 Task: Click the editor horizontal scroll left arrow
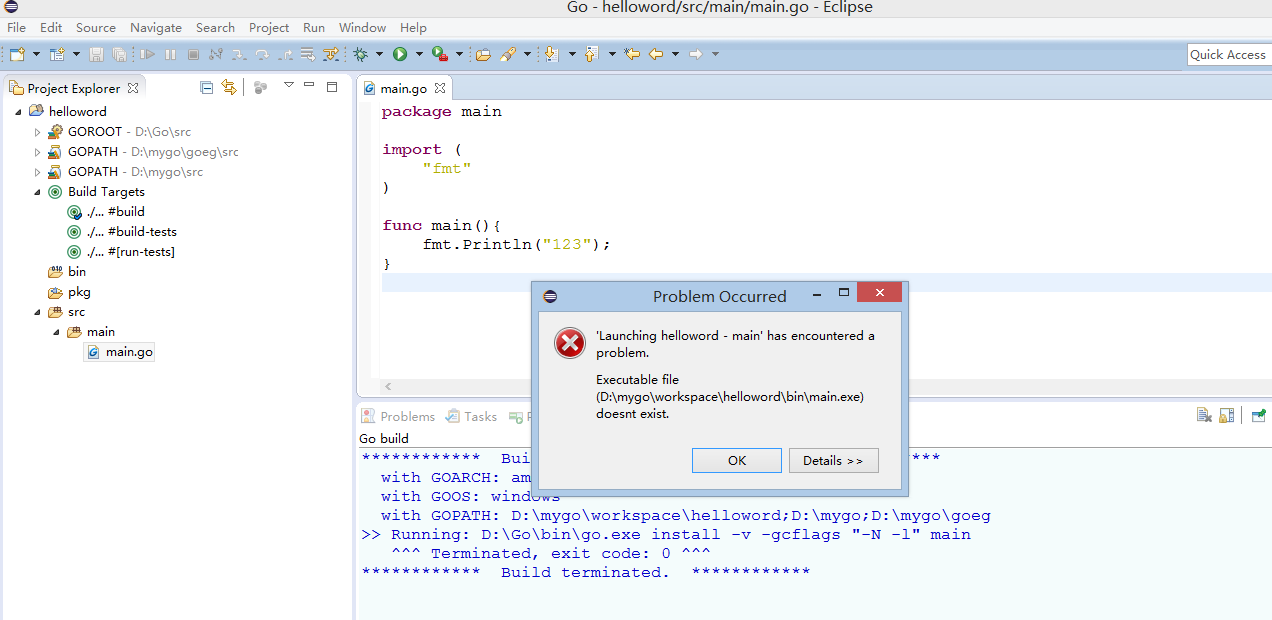tap(388, 386)
